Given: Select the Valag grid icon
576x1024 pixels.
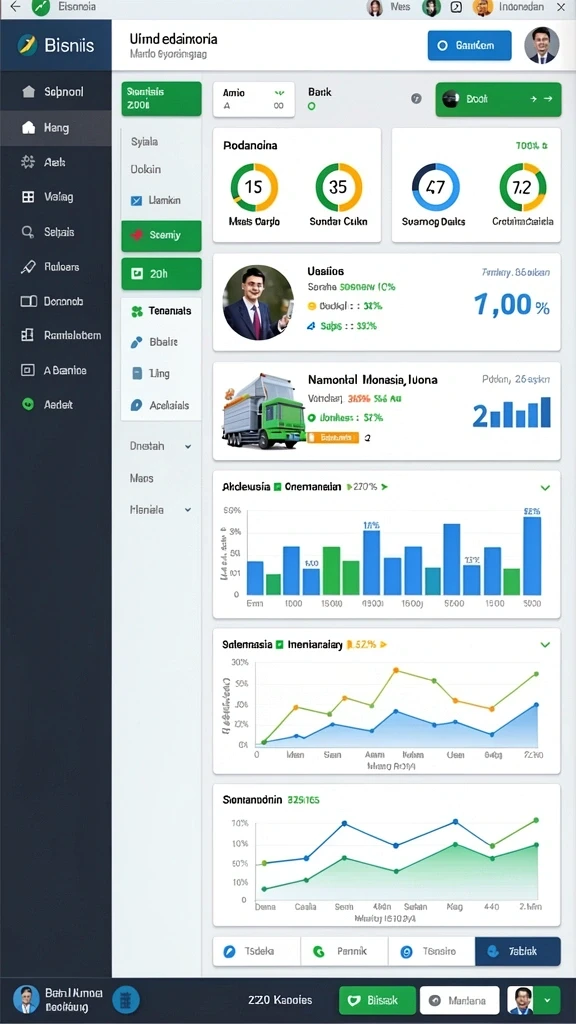Looking at the screenshot, I should tap(28, 197).
